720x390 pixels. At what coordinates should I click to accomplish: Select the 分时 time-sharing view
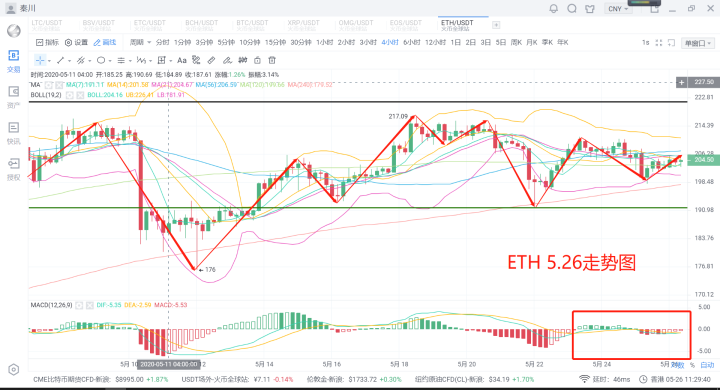click(163, 42)
